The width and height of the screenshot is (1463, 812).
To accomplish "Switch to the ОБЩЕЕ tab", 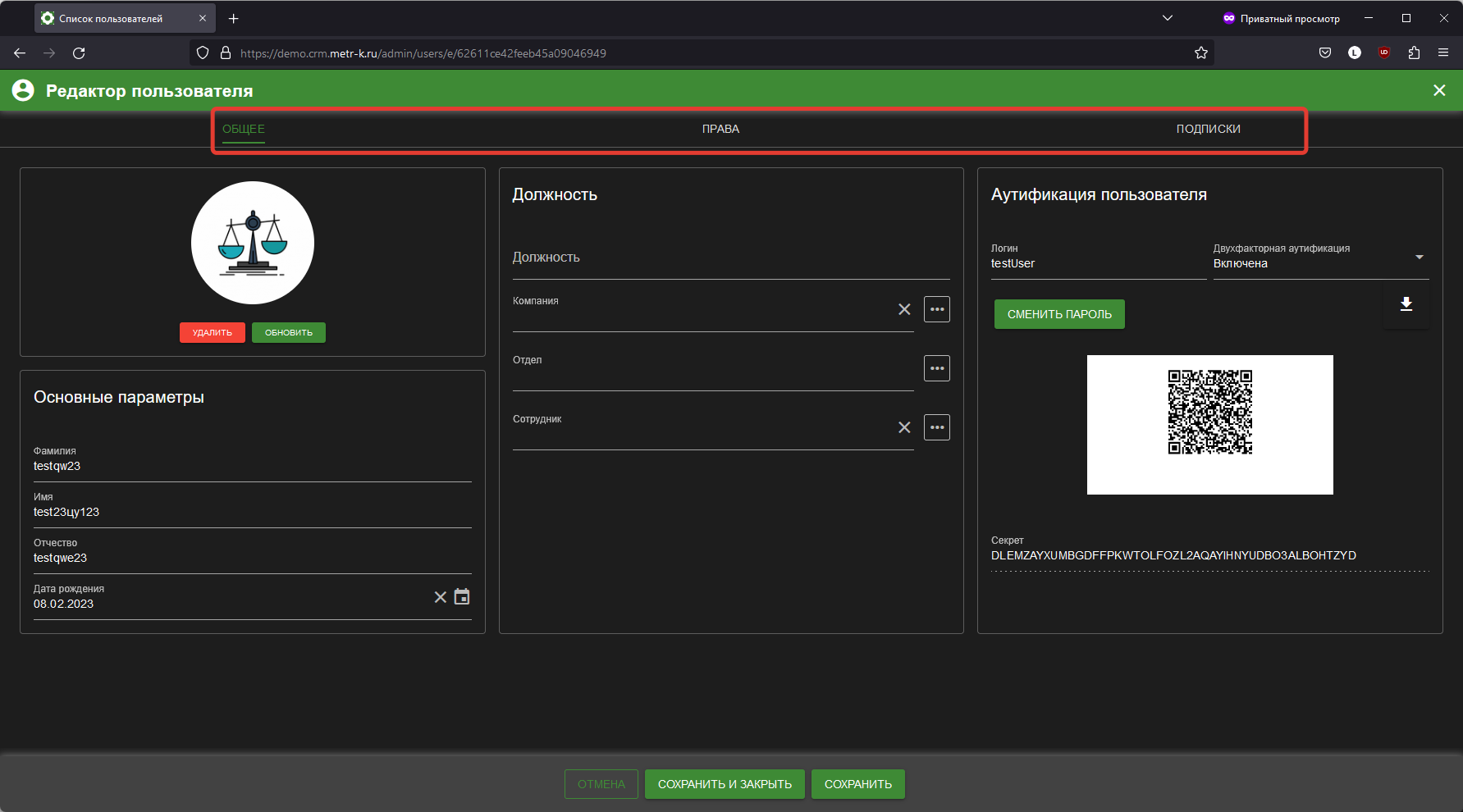I will click(244, 129).
